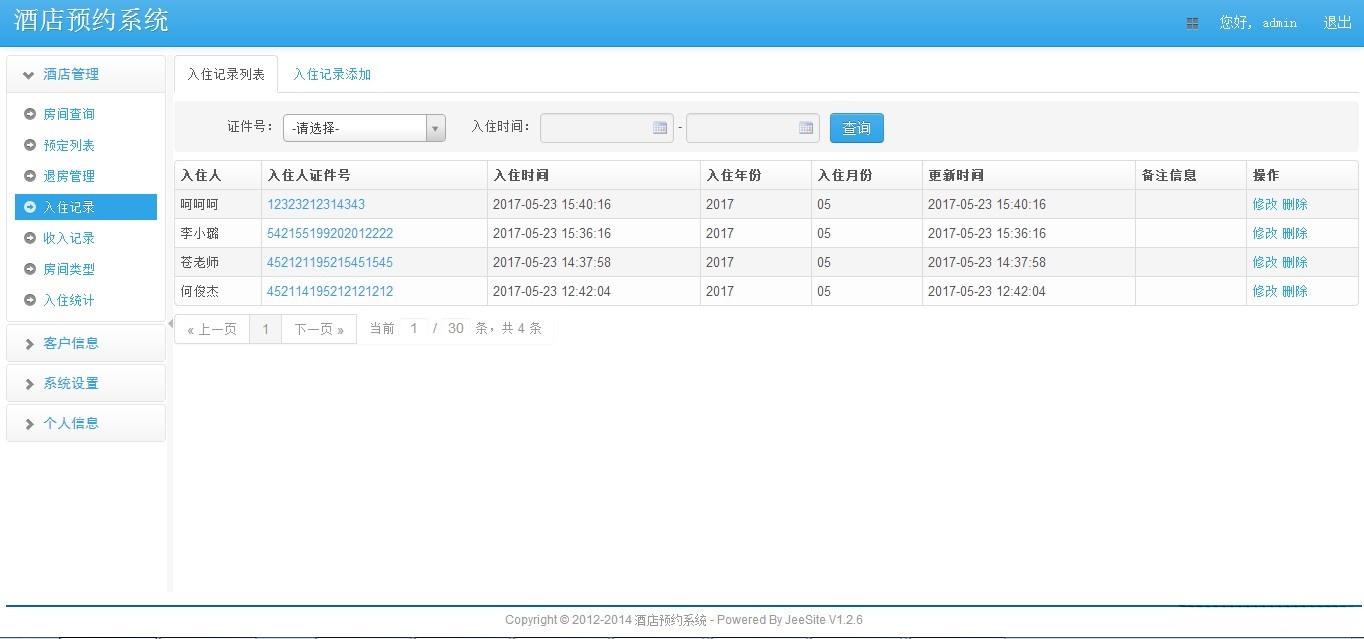The image size is (1364, 639).
Task: Open the calendar icon in end date field
Action: tap(806, 128)
